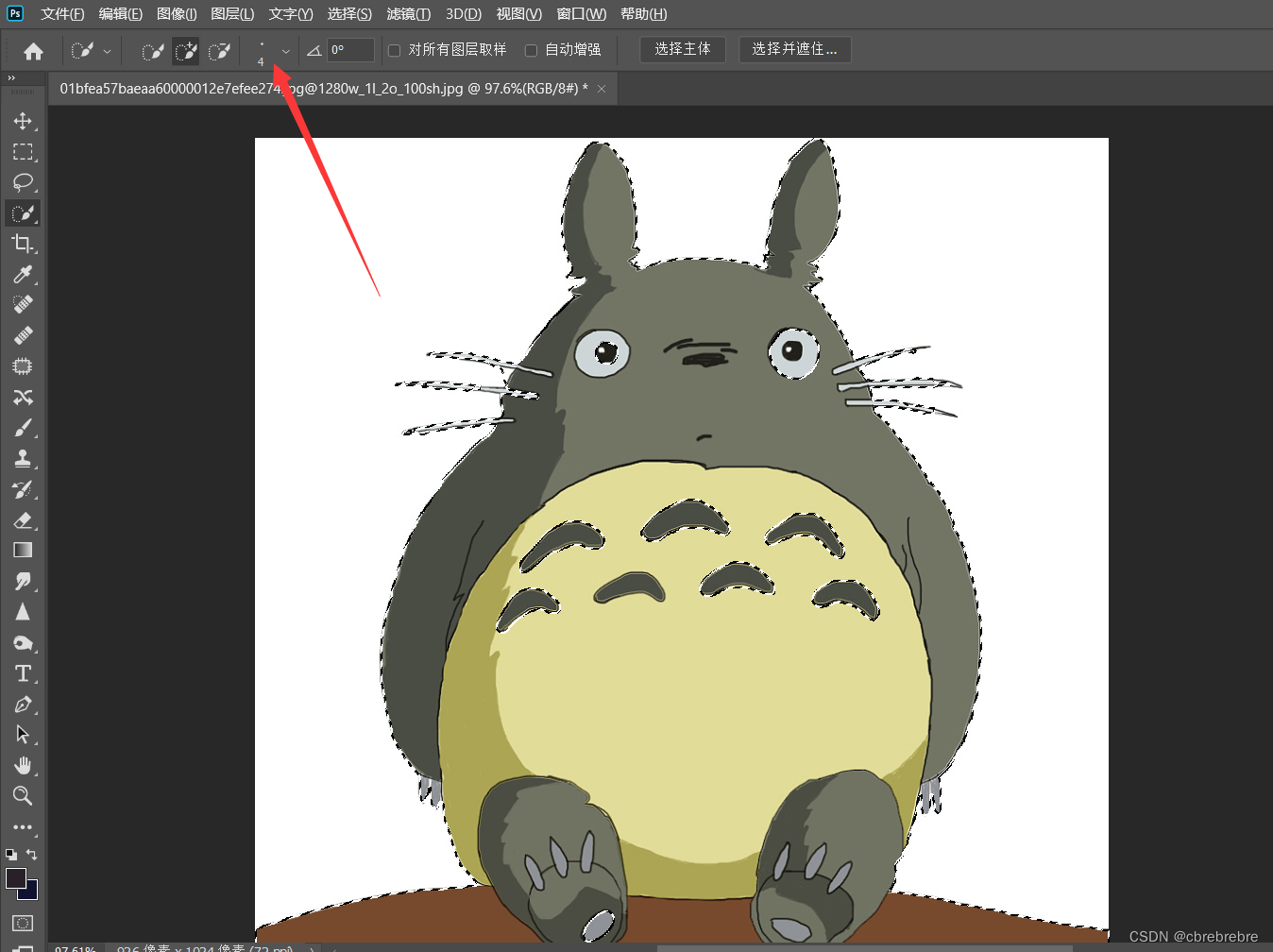Viewport: 1273px width, 952px height.
Task: Open the Edit Toolbar three-dots menu
Action: (x=23, y=826)
